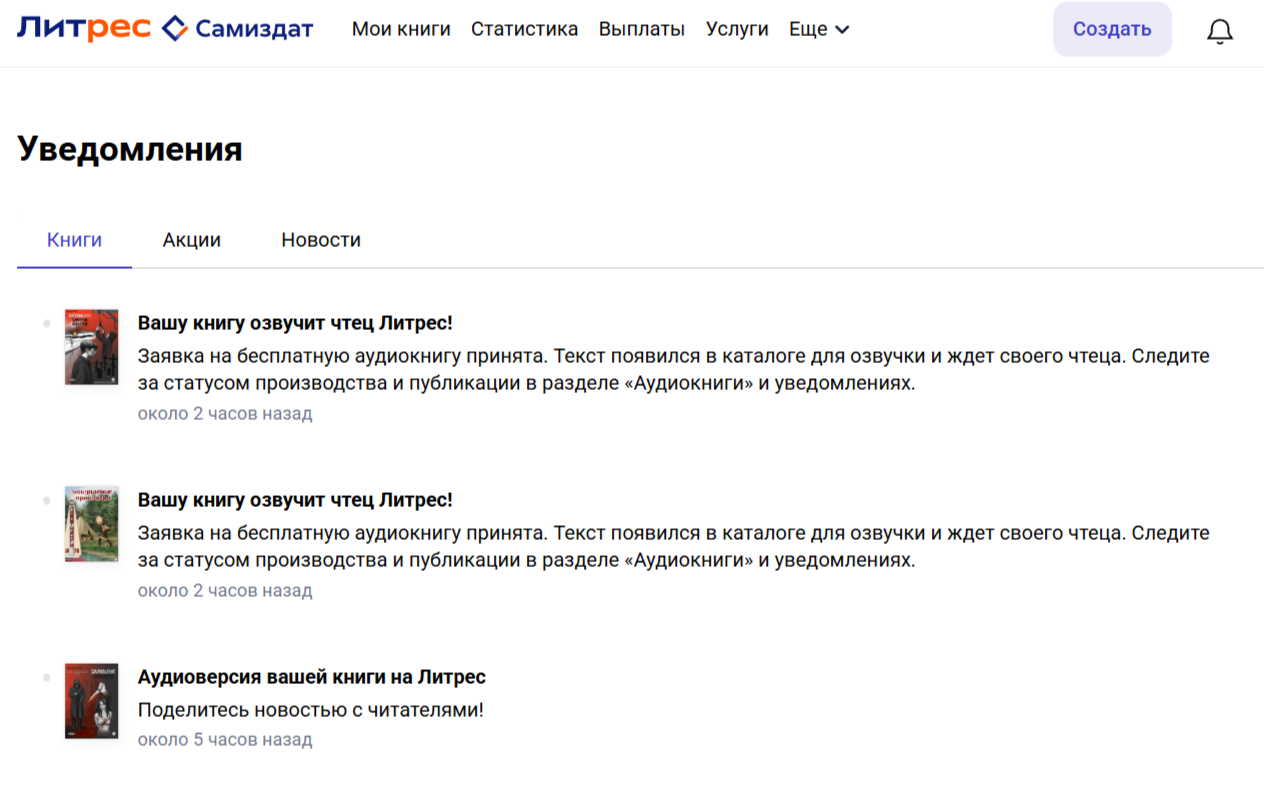Navigate to Услуги
The image size is (1264, 792).
point(737,29)
